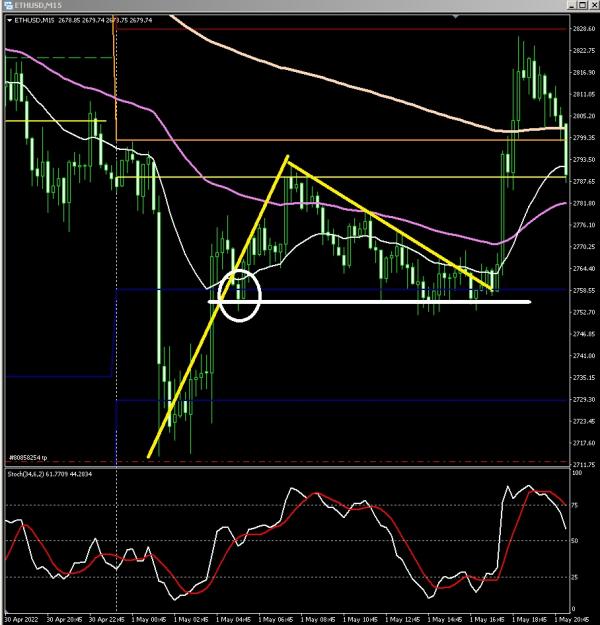This screenshot has width=600, height=625.
Task: Click the 30 Apr 2022 time label
Action: 22,620
